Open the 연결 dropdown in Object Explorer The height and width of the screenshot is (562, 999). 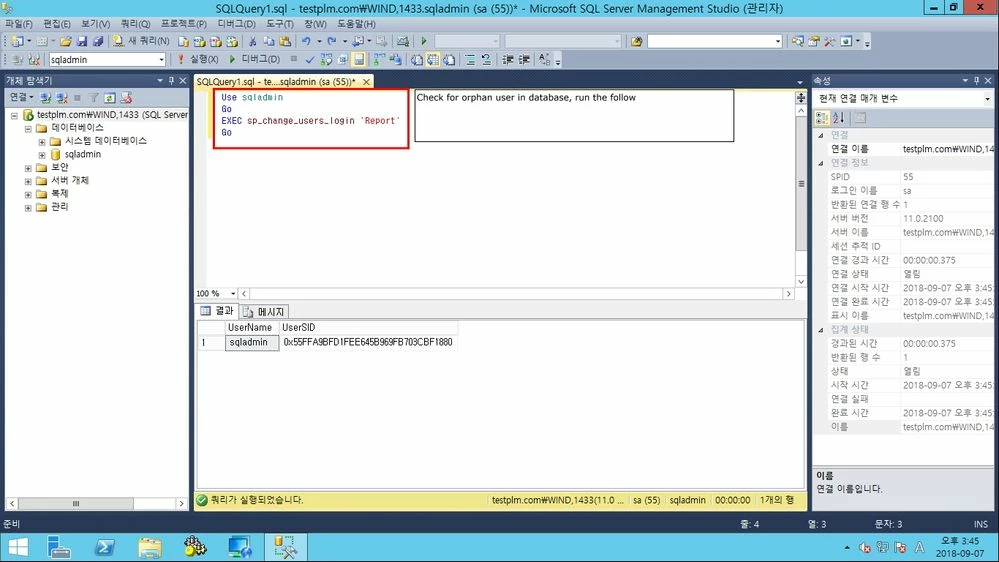(21, 97)
